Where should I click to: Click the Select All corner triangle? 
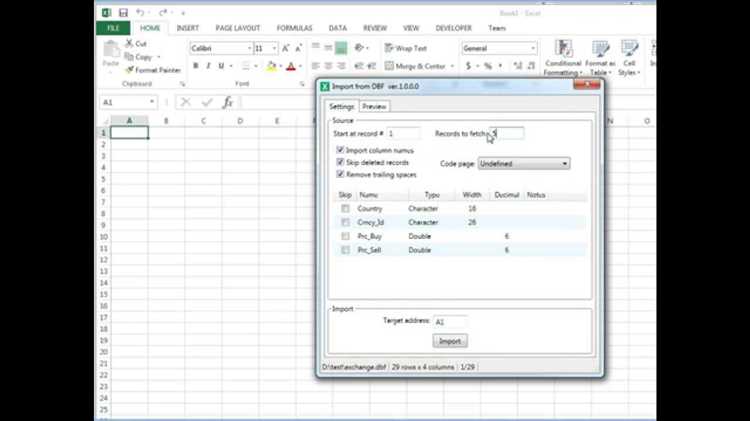point(105,121)
